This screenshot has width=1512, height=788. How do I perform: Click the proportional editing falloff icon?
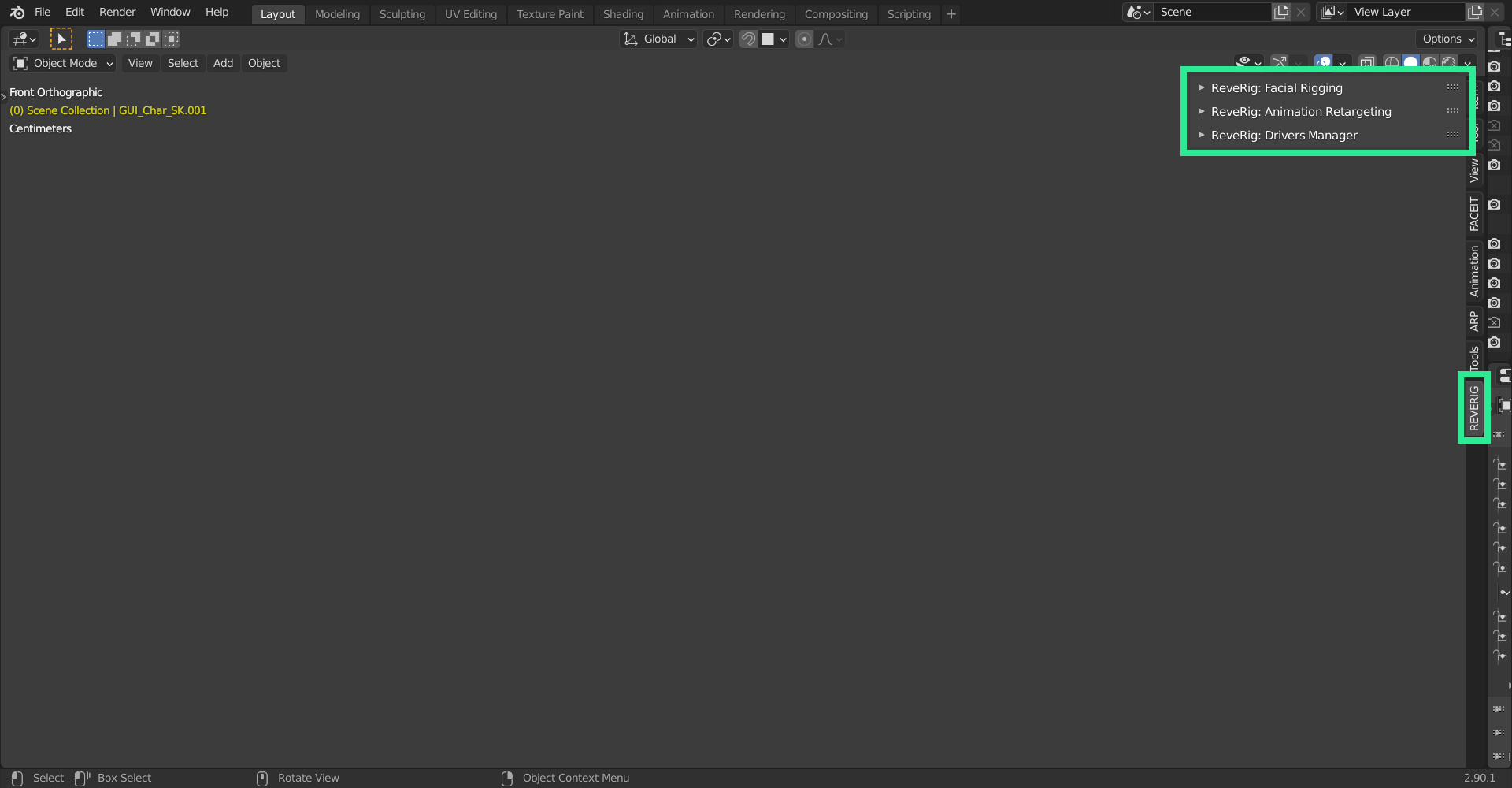click(825, 39)
